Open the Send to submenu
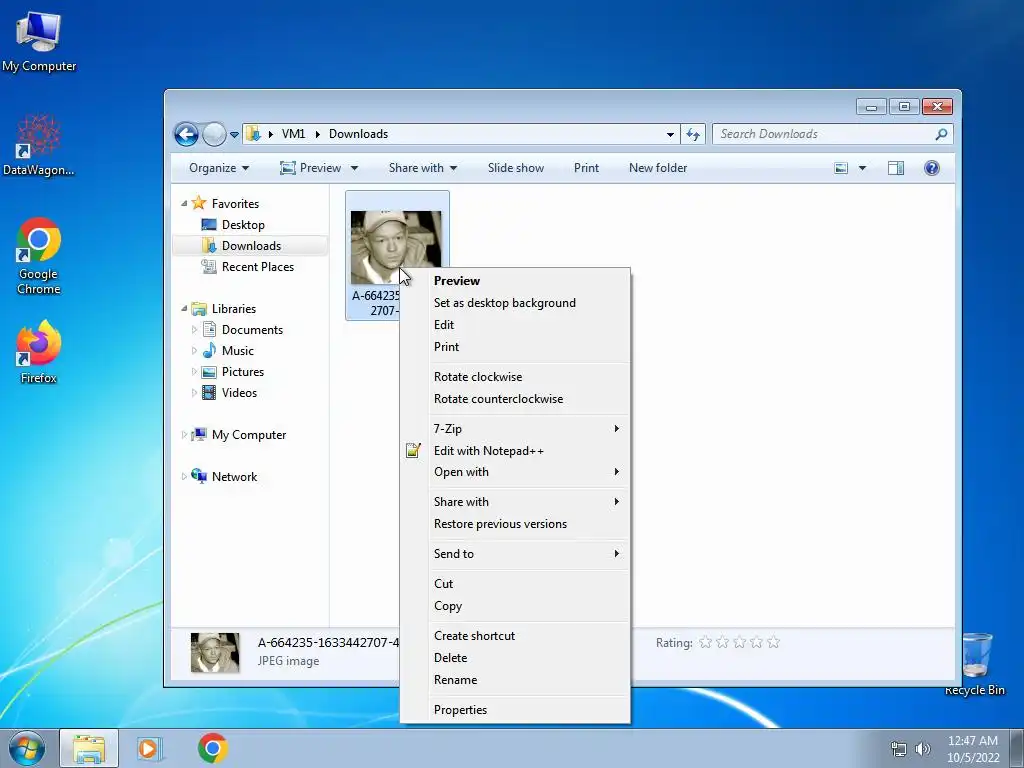This screenshot has height=768, width=1024. (x=515, y=554)
